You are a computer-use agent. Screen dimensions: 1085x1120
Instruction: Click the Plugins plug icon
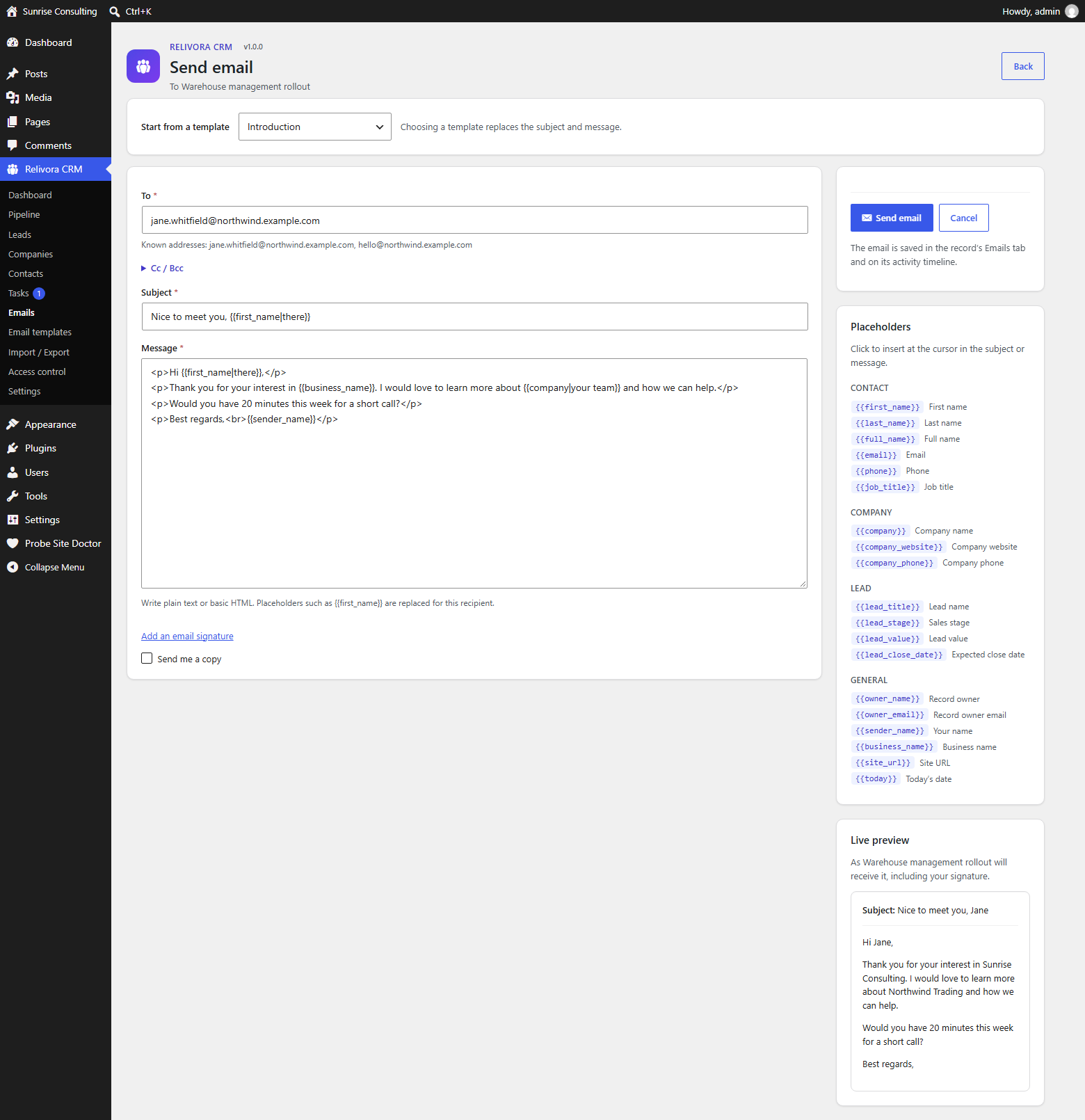(13, 448)
